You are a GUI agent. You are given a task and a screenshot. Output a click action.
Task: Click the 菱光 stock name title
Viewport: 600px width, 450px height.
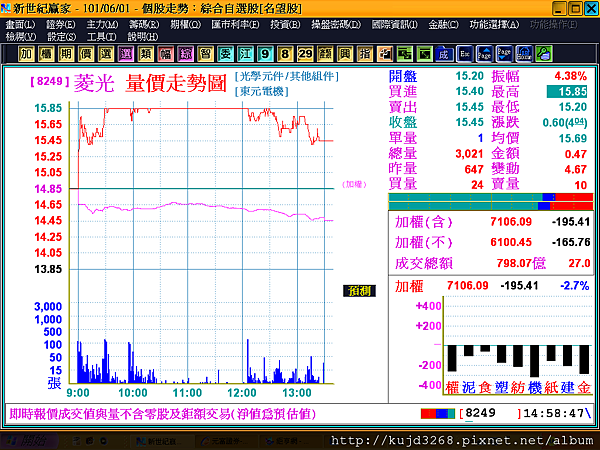[94, 83]
